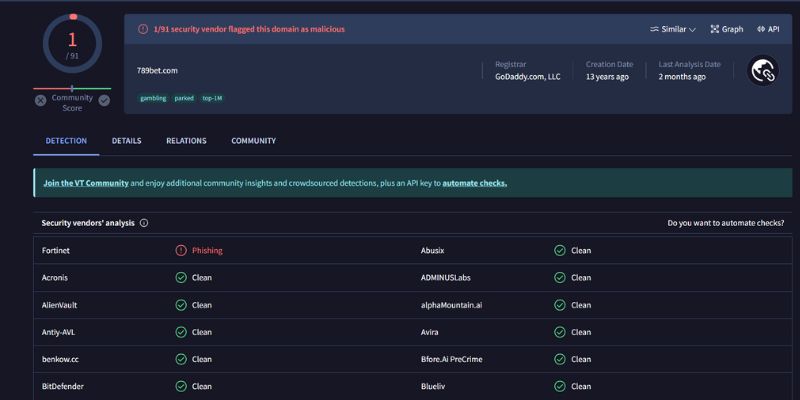Open the Graph view

(x=727, y=29)
